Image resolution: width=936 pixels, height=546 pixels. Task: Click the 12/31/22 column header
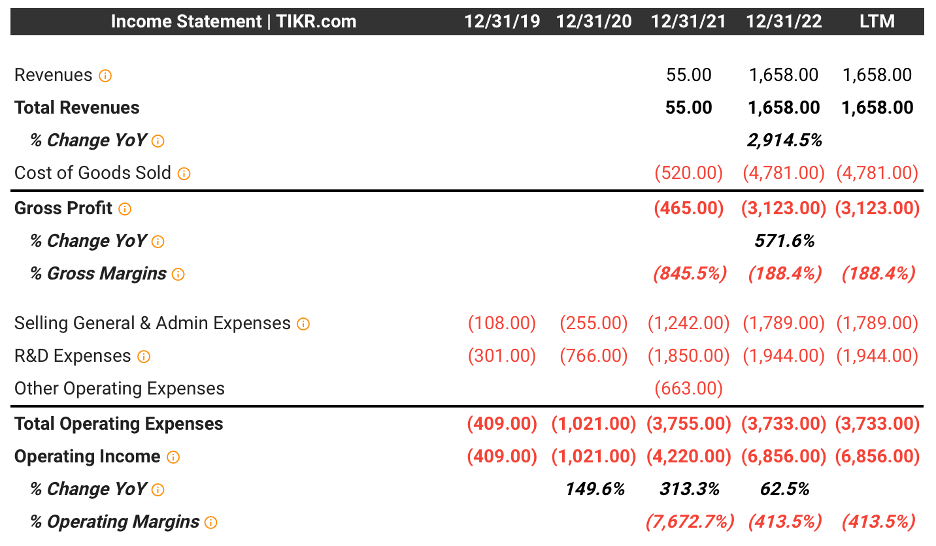(784, 21)
